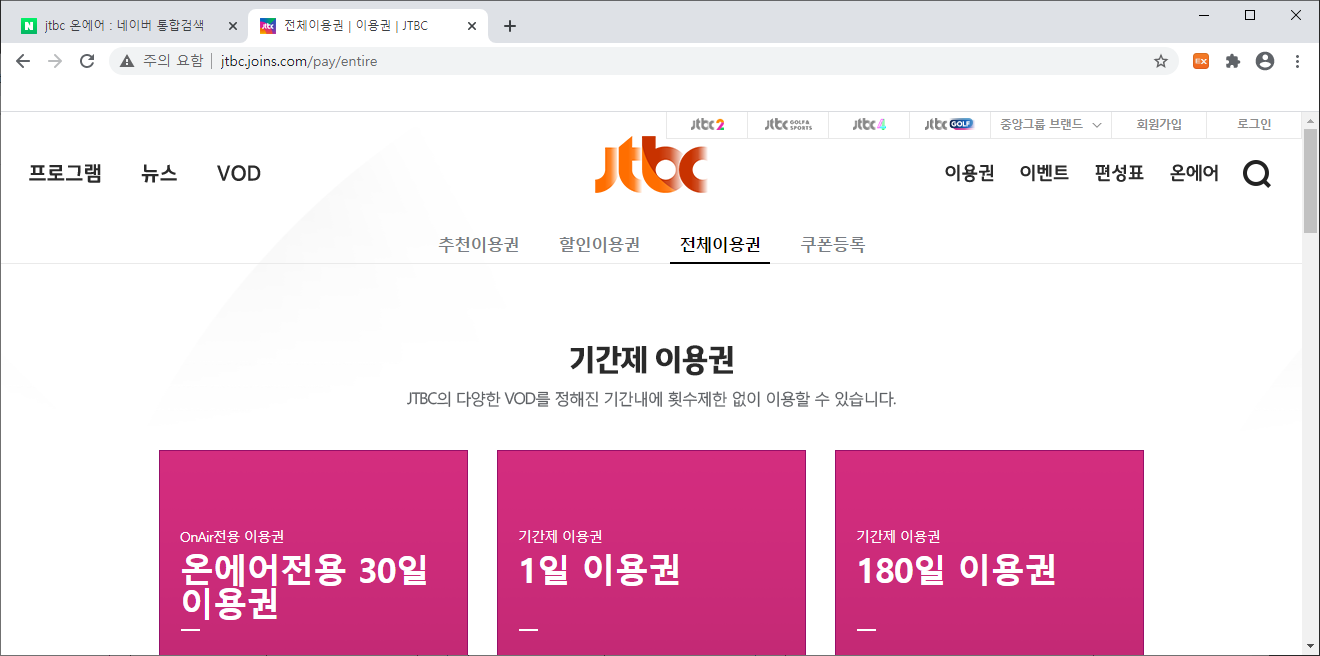
Task: Bookmark this page with the star icon
Action: pos(1161,61)
